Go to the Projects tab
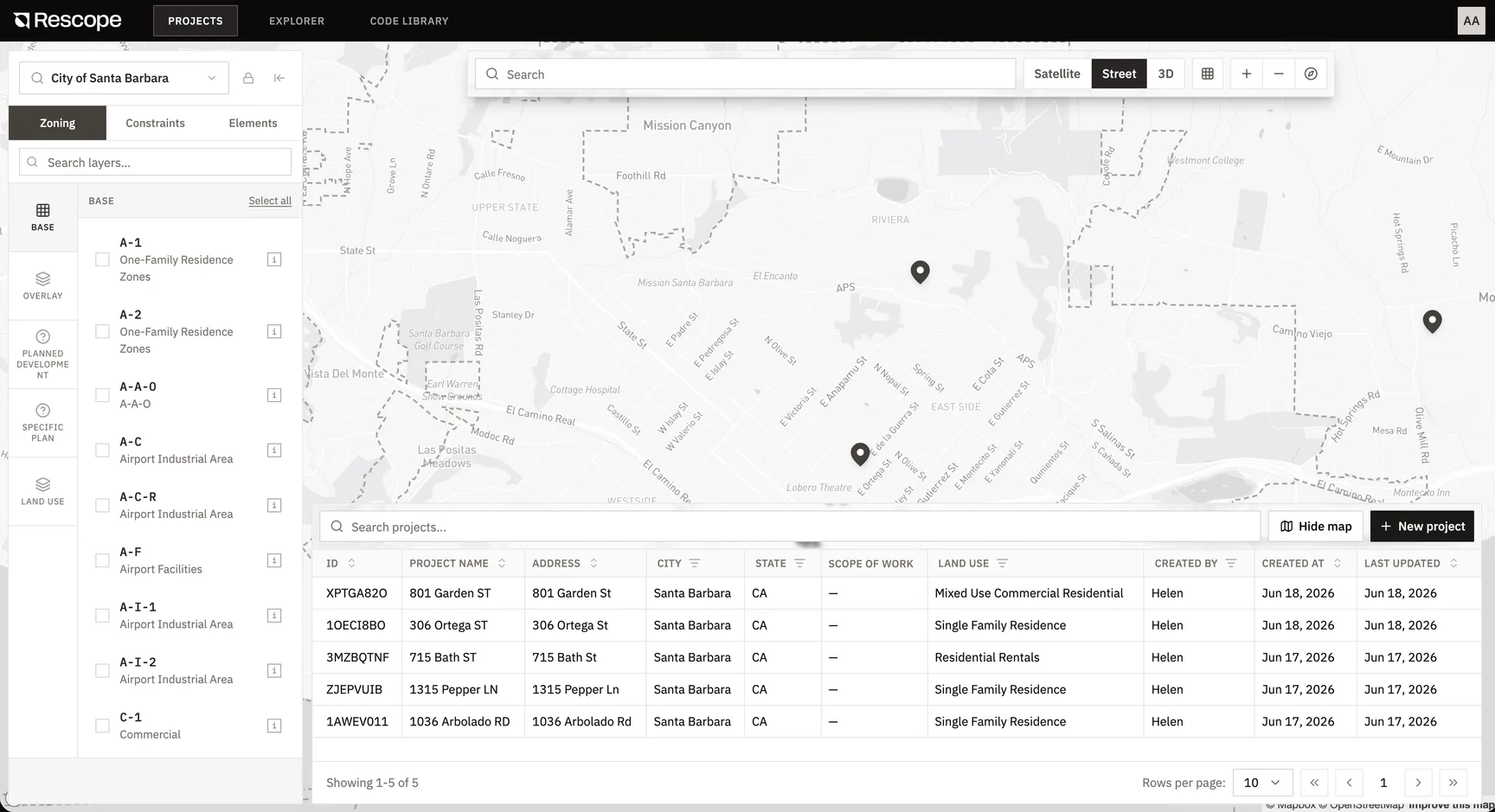This screenshot has height=812, width=1495. click(196, 21)
